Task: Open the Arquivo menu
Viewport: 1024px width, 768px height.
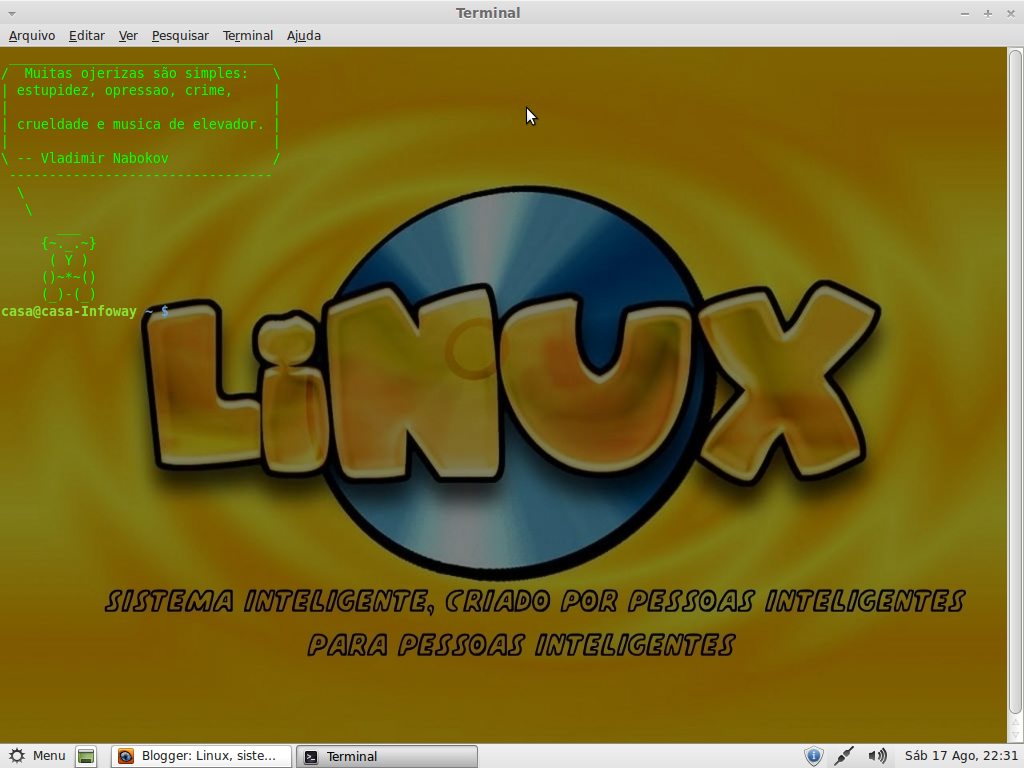Action: point(32,36)
